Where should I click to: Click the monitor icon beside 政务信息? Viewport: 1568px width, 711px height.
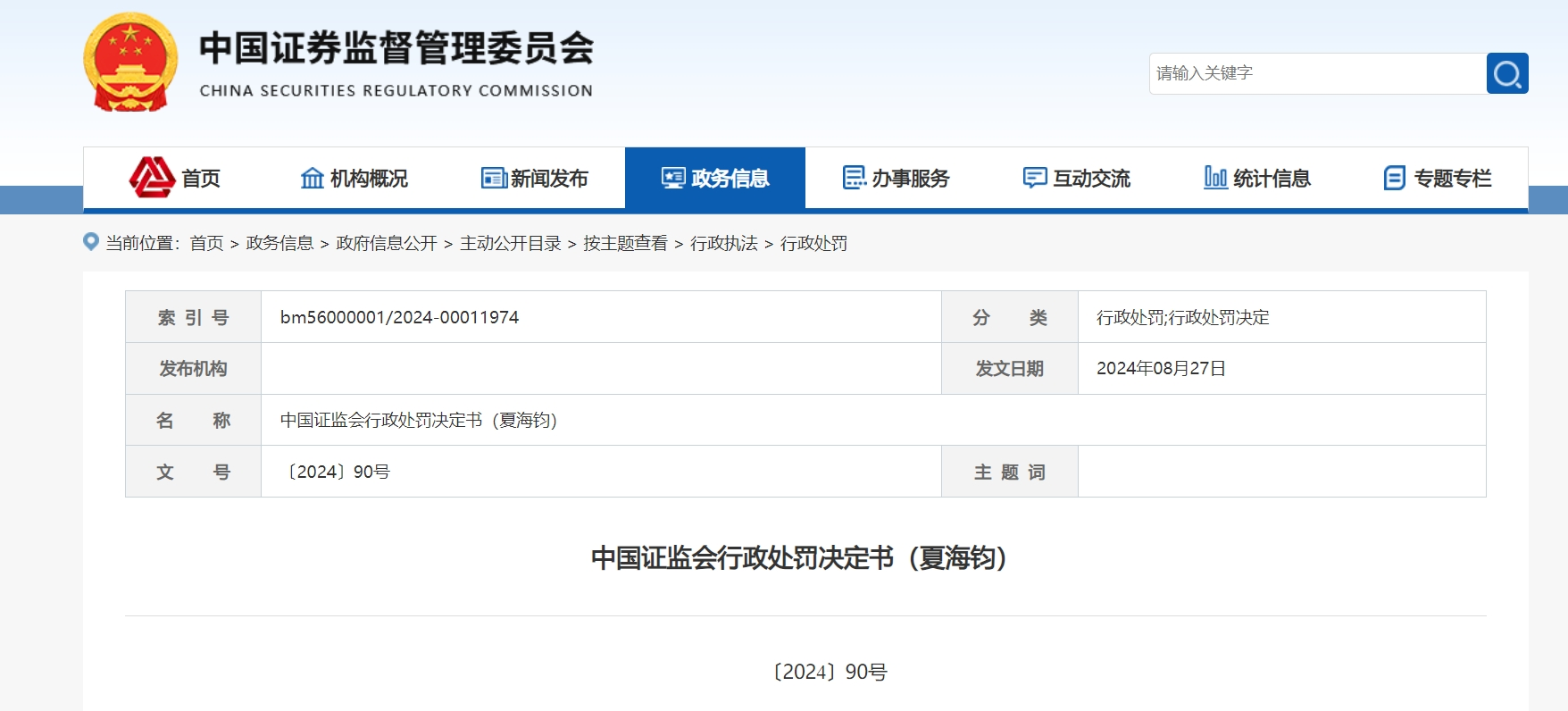tap(673, 178)
